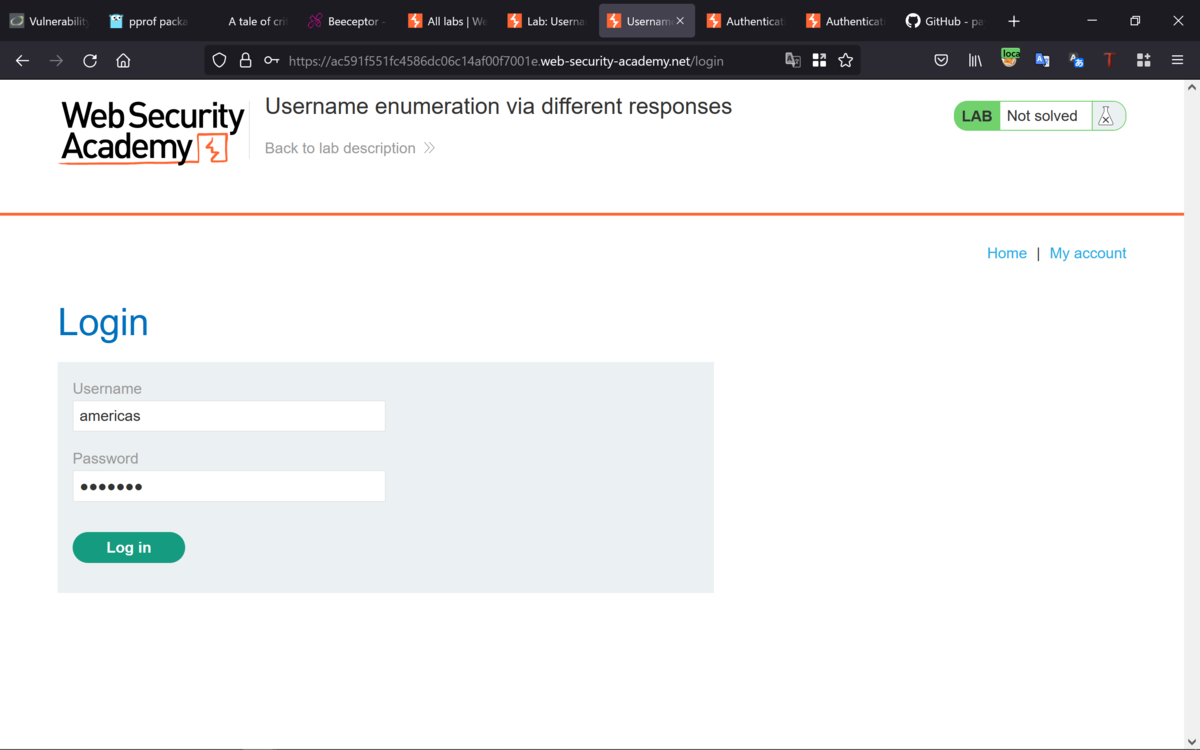
Task: Open the My account link
Action: pos(1088,253)
